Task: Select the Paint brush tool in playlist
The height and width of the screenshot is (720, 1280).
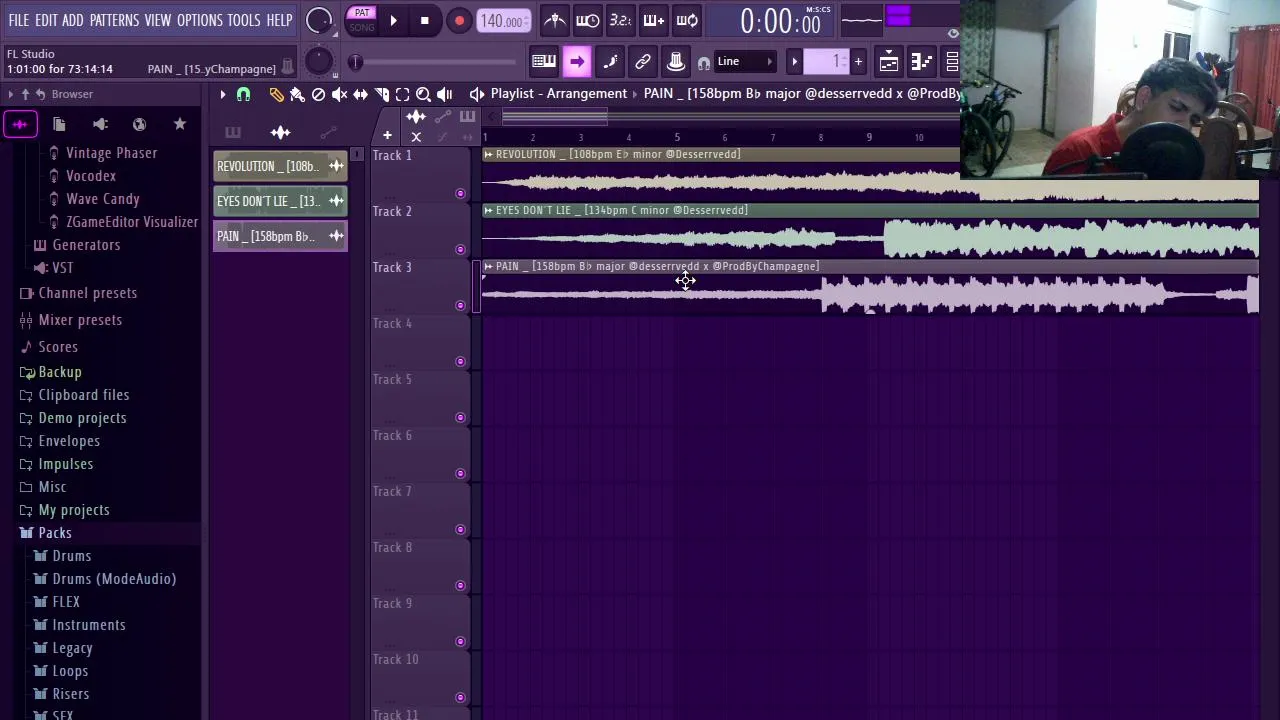Action: (297, 94)
